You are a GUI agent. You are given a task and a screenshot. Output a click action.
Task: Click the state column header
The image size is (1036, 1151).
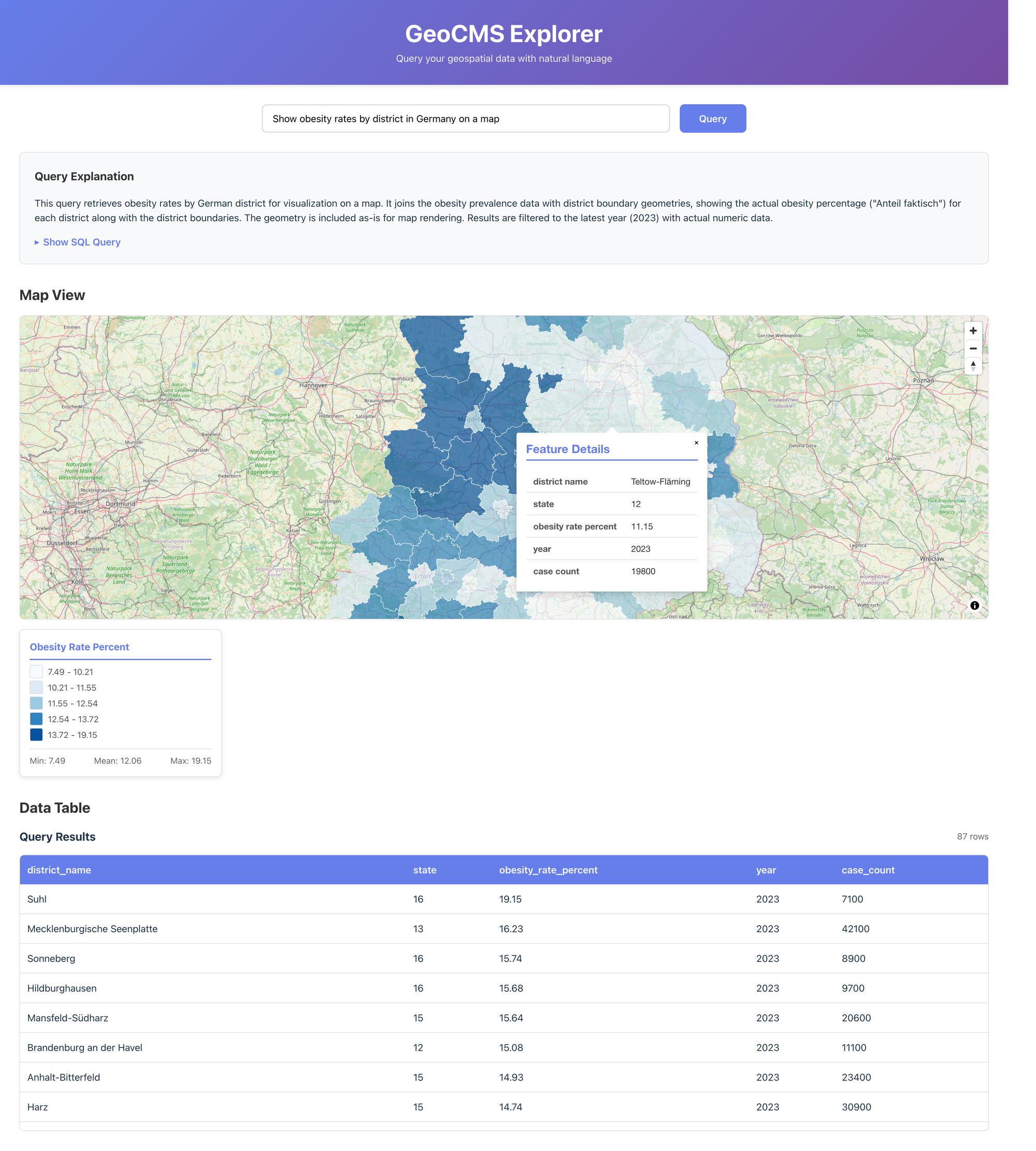click(424, 870)
